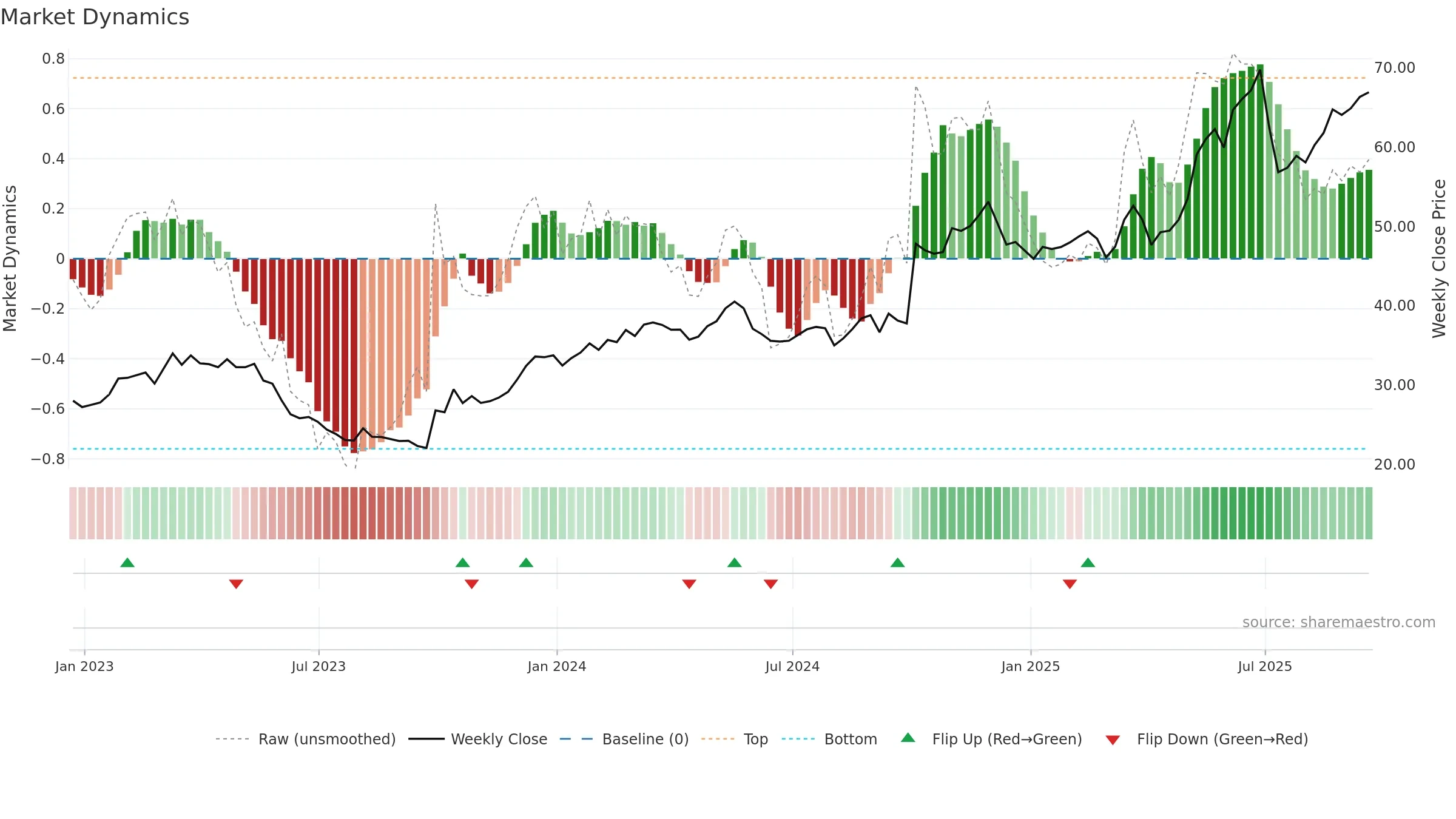Screen dimensions: 1456x819
Task: Select the green flip-up triangle in October 2023
Action: click(x=463, y=563)
